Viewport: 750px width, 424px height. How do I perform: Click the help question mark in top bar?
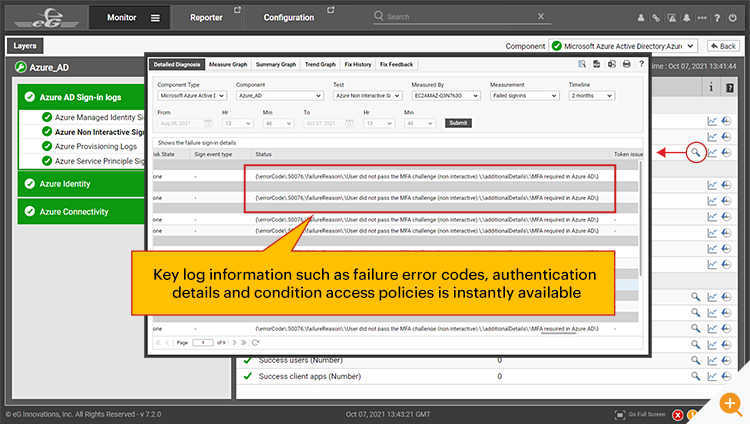click(x=717, y=18)
